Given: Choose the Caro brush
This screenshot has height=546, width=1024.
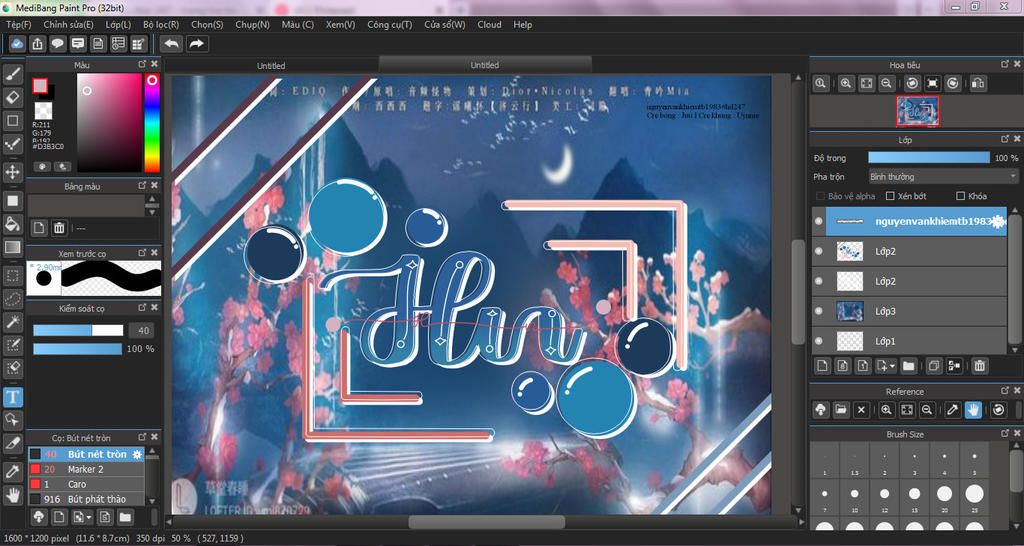Looking at the screenshot, I should [x=86, y=485].
